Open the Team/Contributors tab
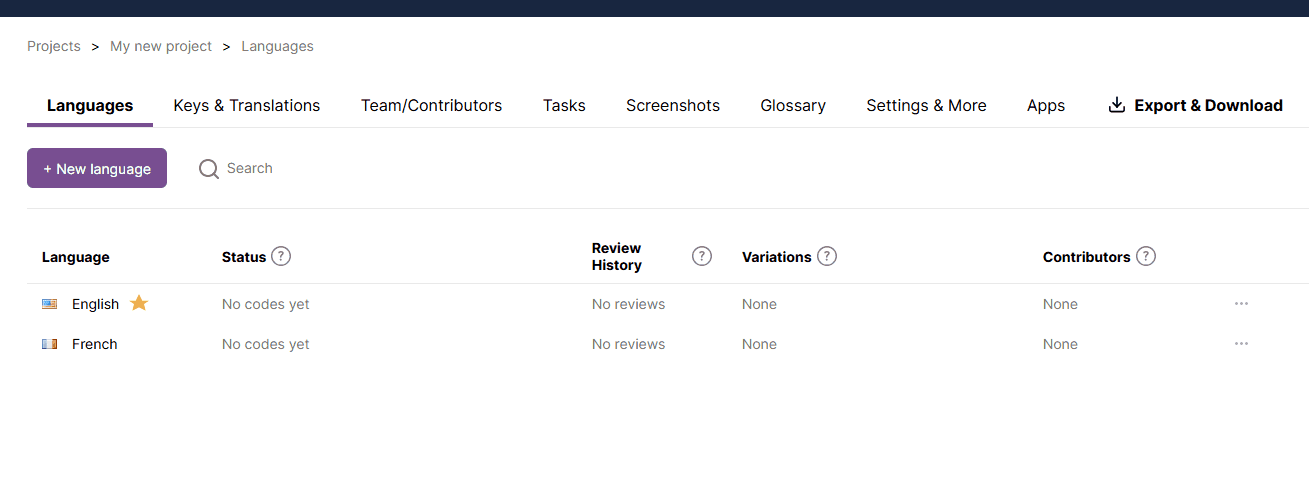Viewport: 1309px width, 477px height. coord(431,106)
